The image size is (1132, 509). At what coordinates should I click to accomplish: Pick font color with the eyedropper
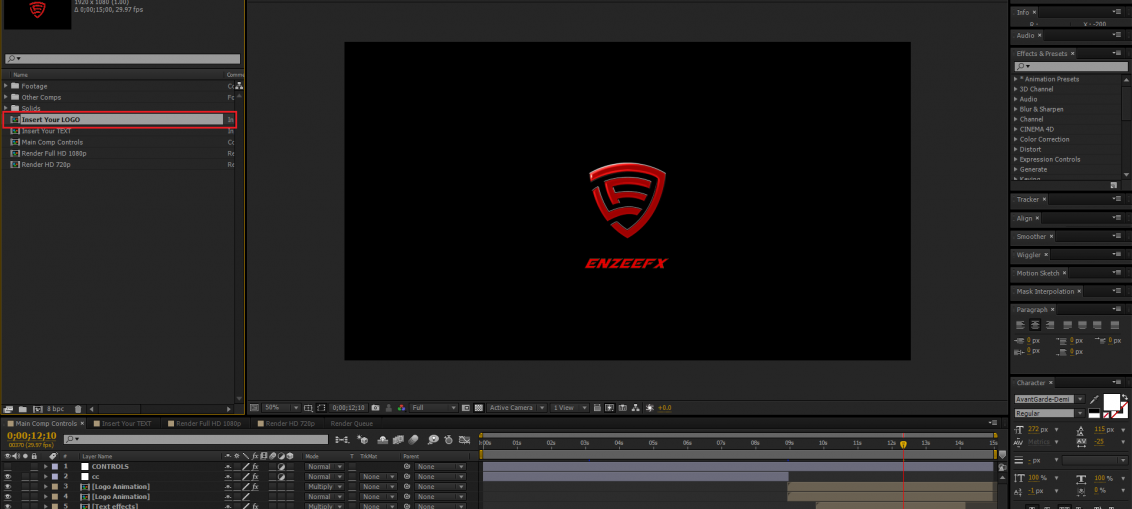(1094, 399)
